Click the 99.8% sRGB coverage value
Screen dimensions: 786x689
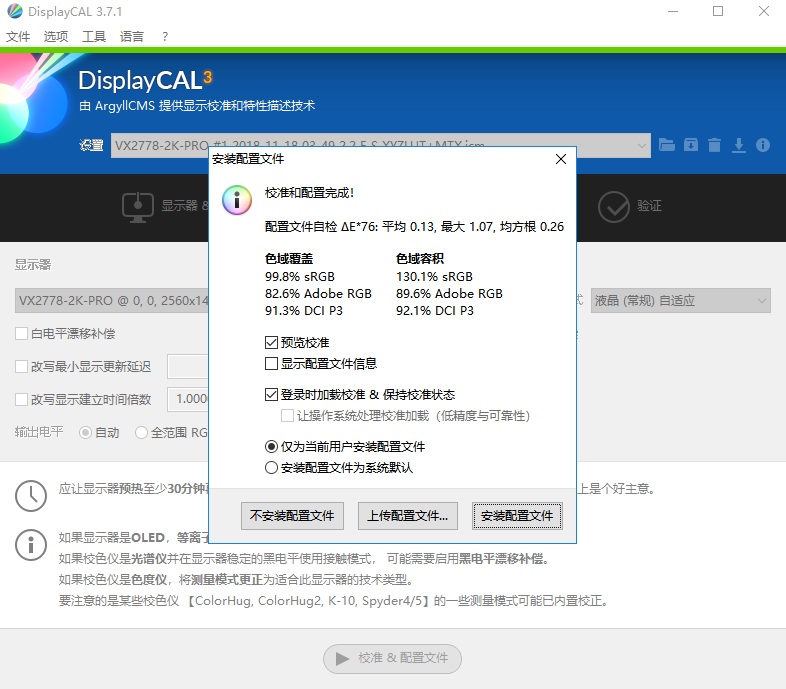[x=300, y=276]
